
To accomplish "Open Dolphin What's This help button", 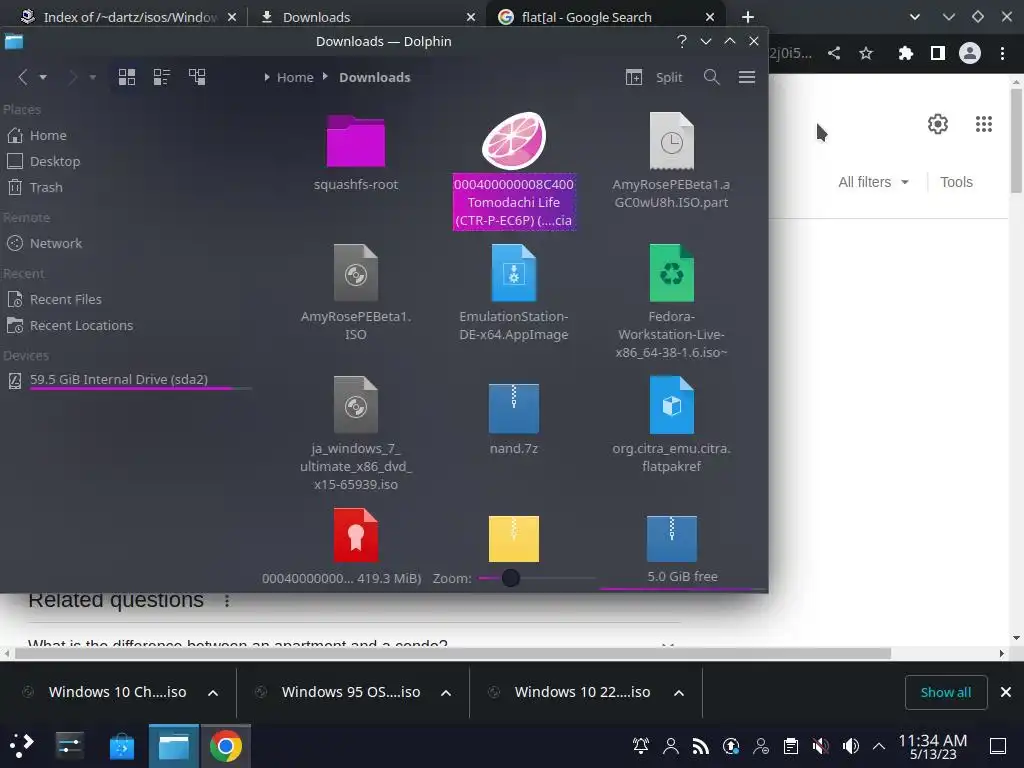I will [x=682, y=41].
